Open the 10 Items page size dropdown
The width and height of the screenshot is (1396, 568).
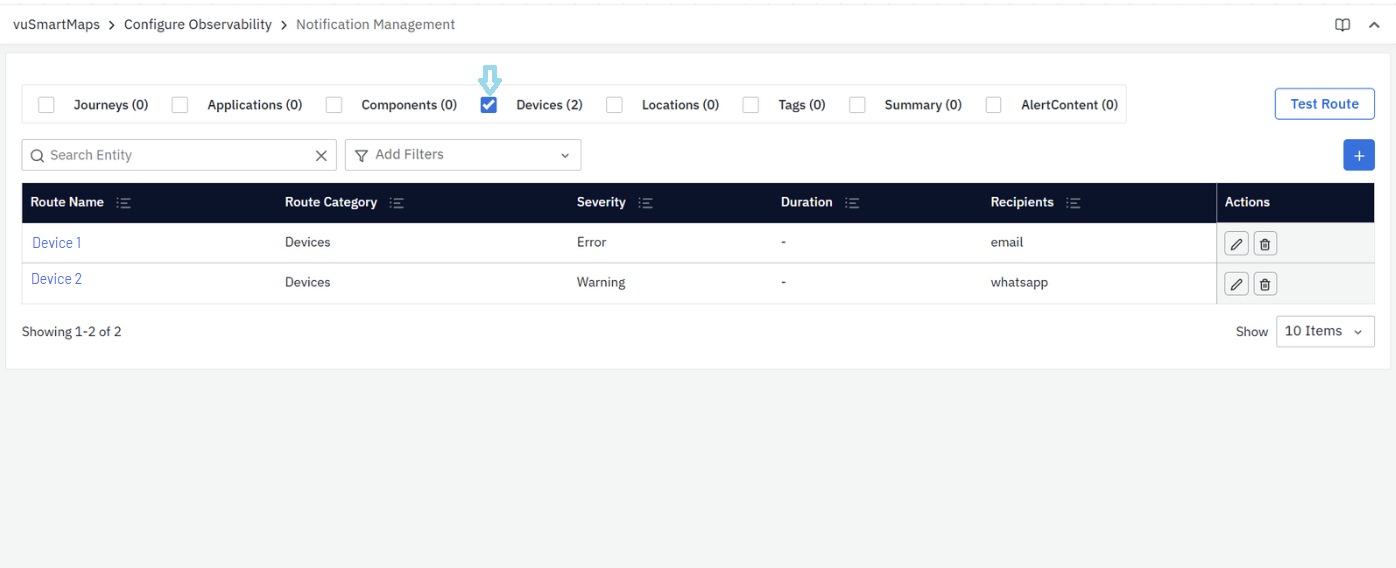point(1324,331)
